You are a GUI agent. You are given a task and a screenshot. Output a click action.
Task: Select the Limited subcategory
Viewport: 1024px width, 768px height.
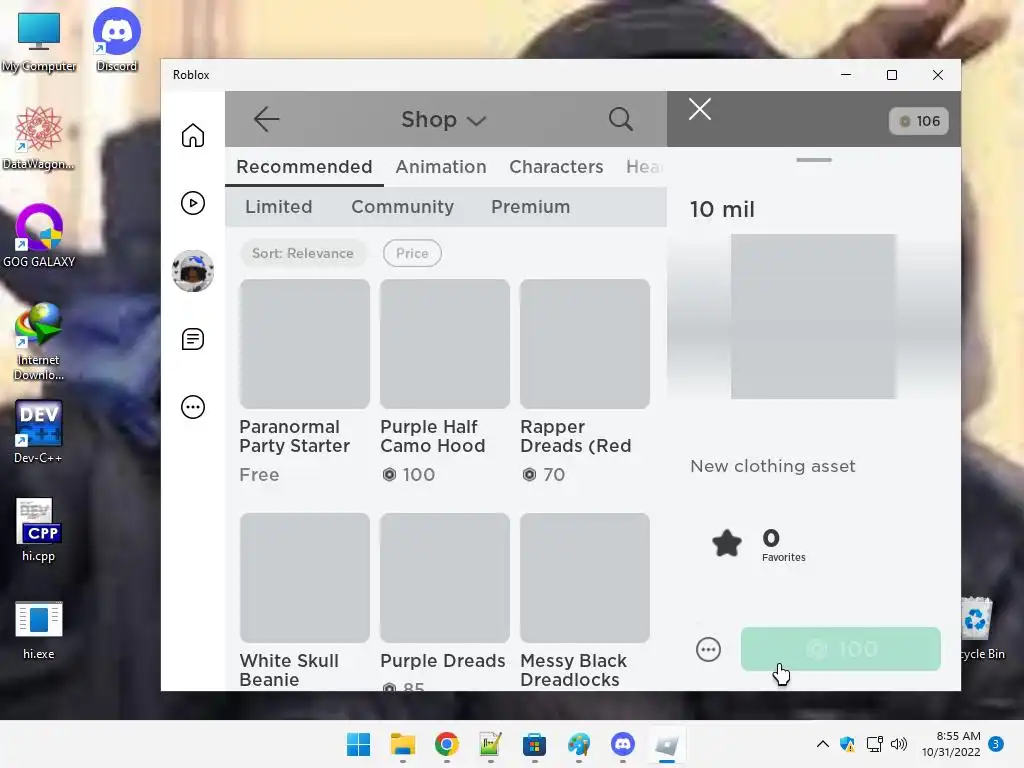pos(279,207)
